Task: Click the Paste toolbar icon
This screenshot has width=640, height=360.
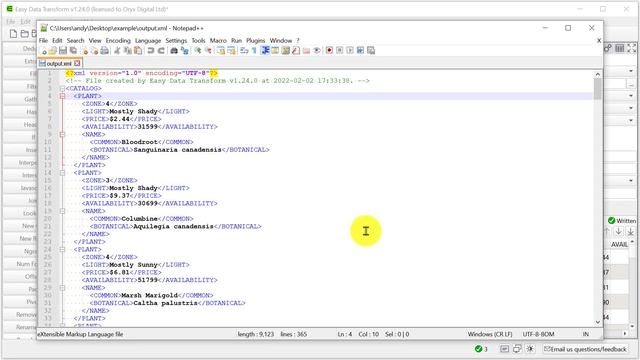Action: coord(138,50)
